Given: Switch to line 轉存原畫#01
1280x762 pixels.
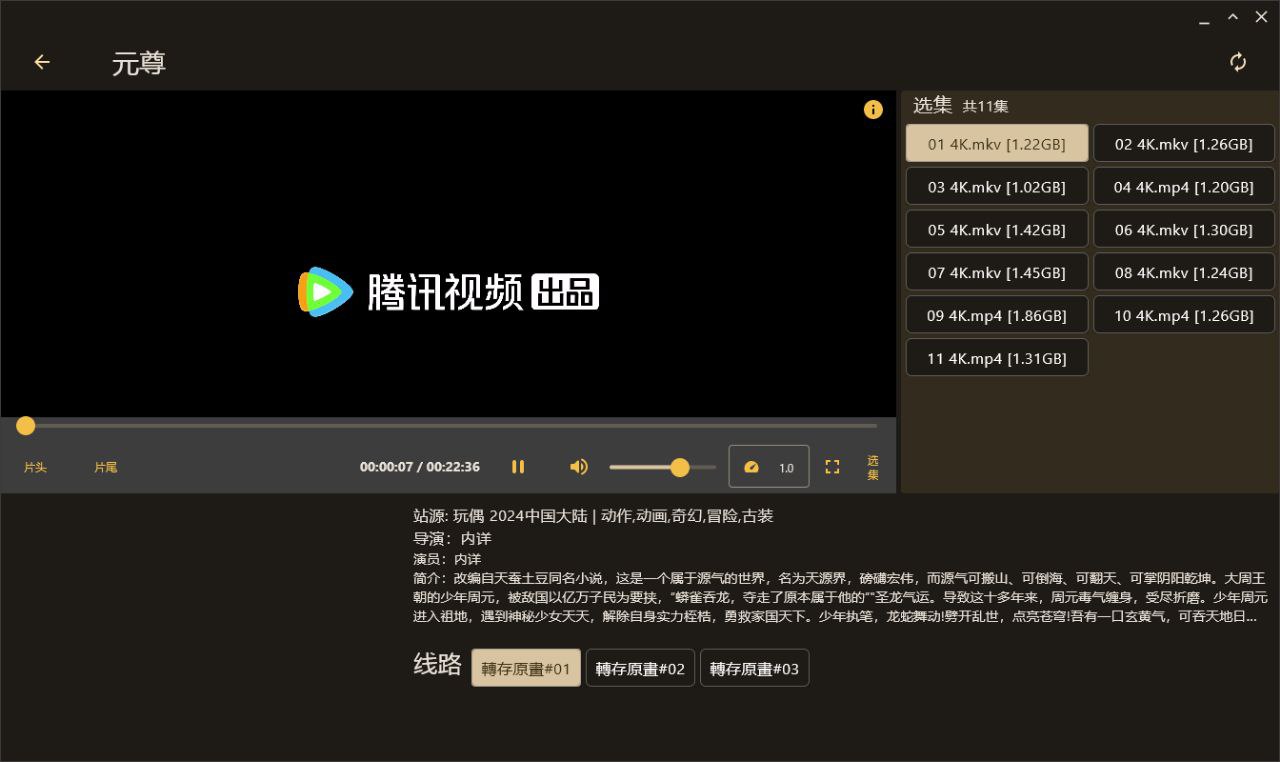Looking at the screenshot, I should [526, 668].
